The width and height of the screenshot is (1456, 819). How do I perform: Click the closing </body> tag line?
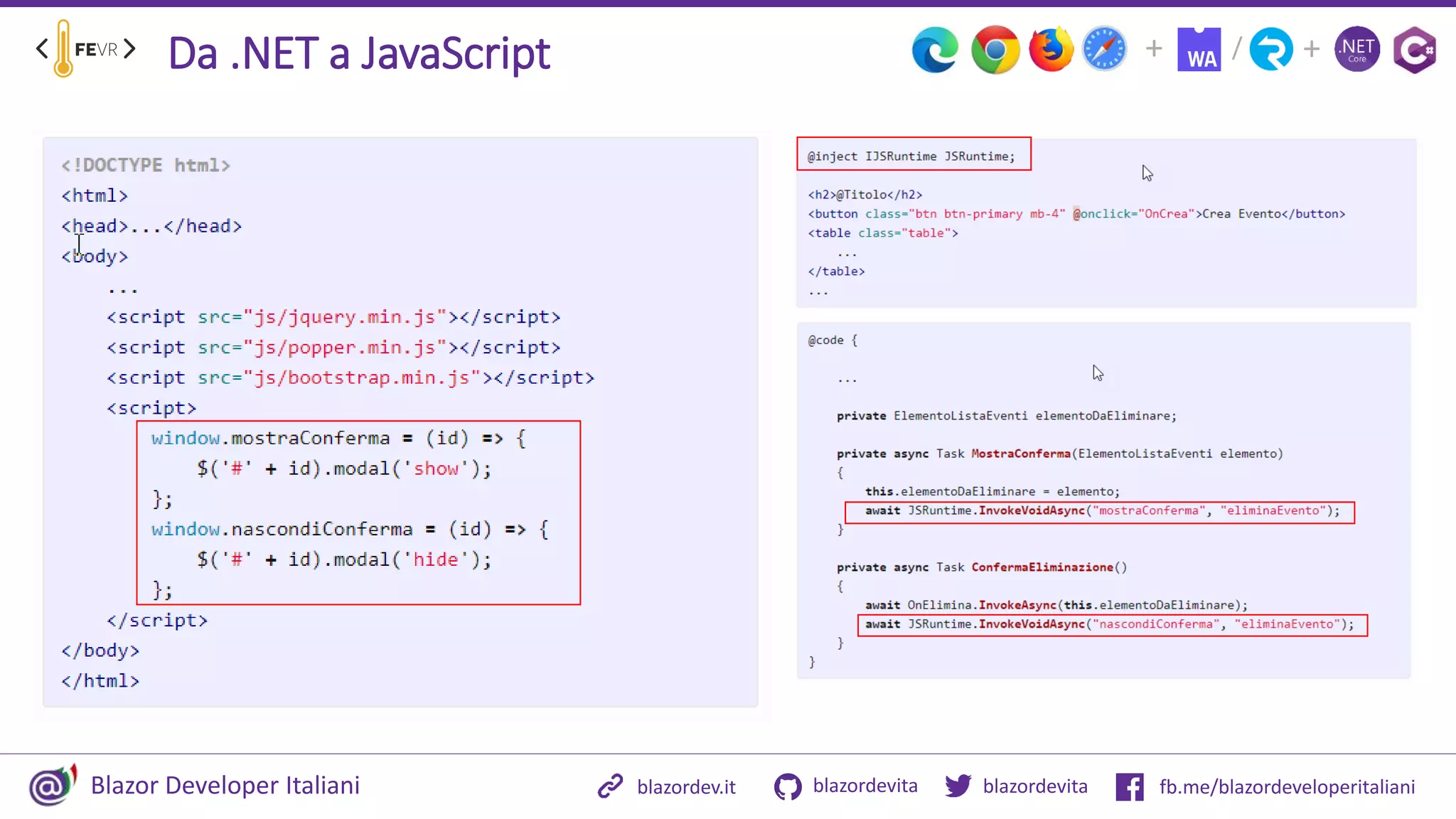pos(100,651)
